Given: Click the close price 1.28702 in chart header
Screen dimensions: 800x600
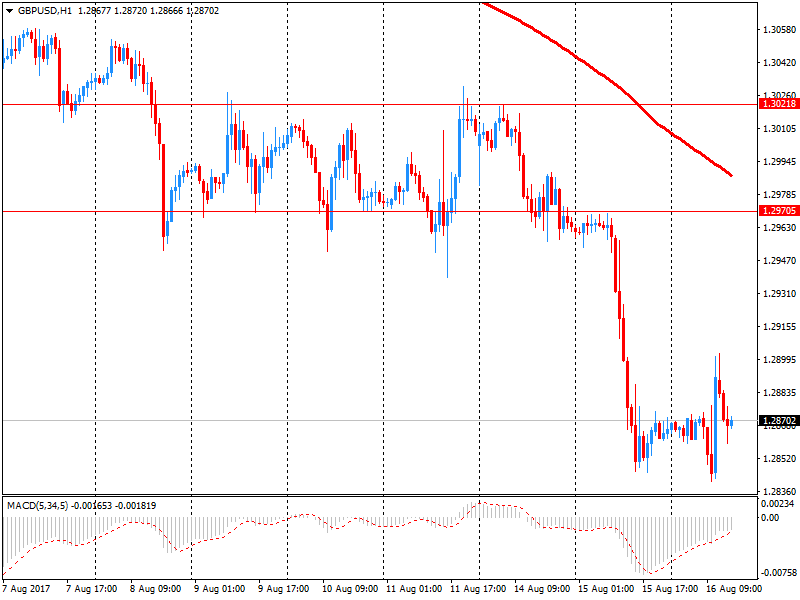Looking at the screenshot, I should [203, 11].
